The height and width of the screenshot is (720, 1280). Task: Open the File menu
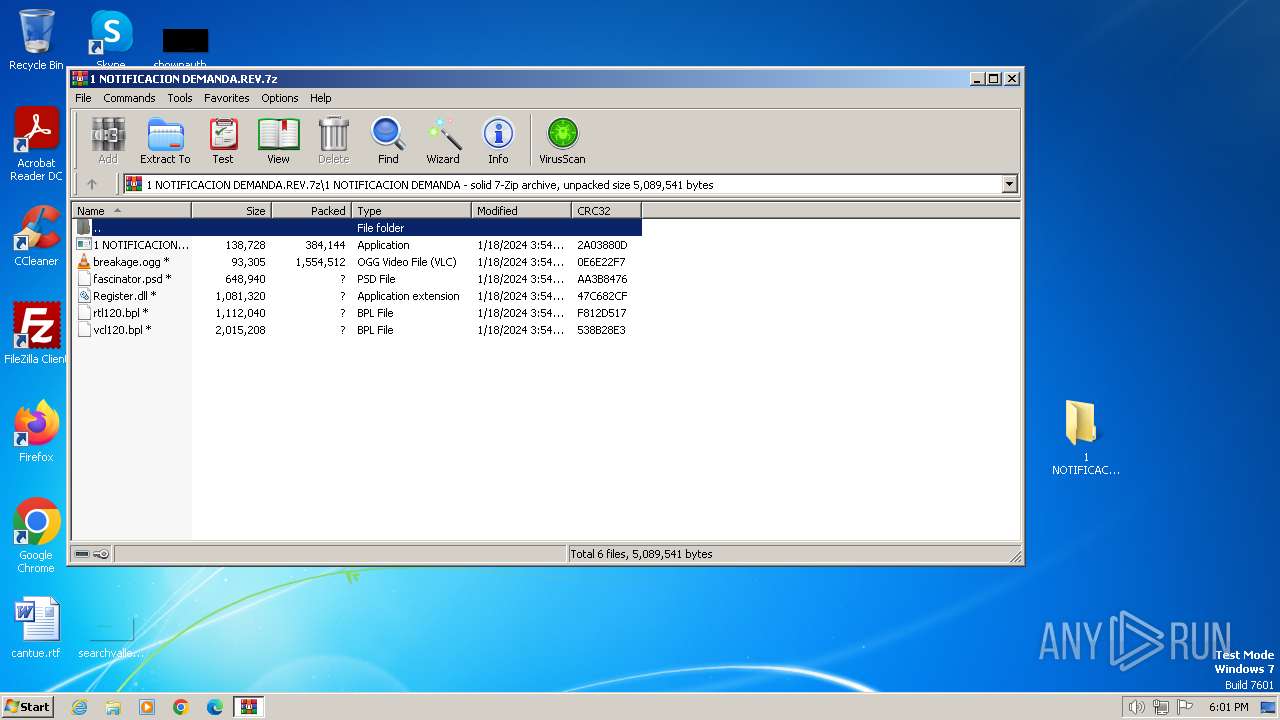click(x=83, y=98)
